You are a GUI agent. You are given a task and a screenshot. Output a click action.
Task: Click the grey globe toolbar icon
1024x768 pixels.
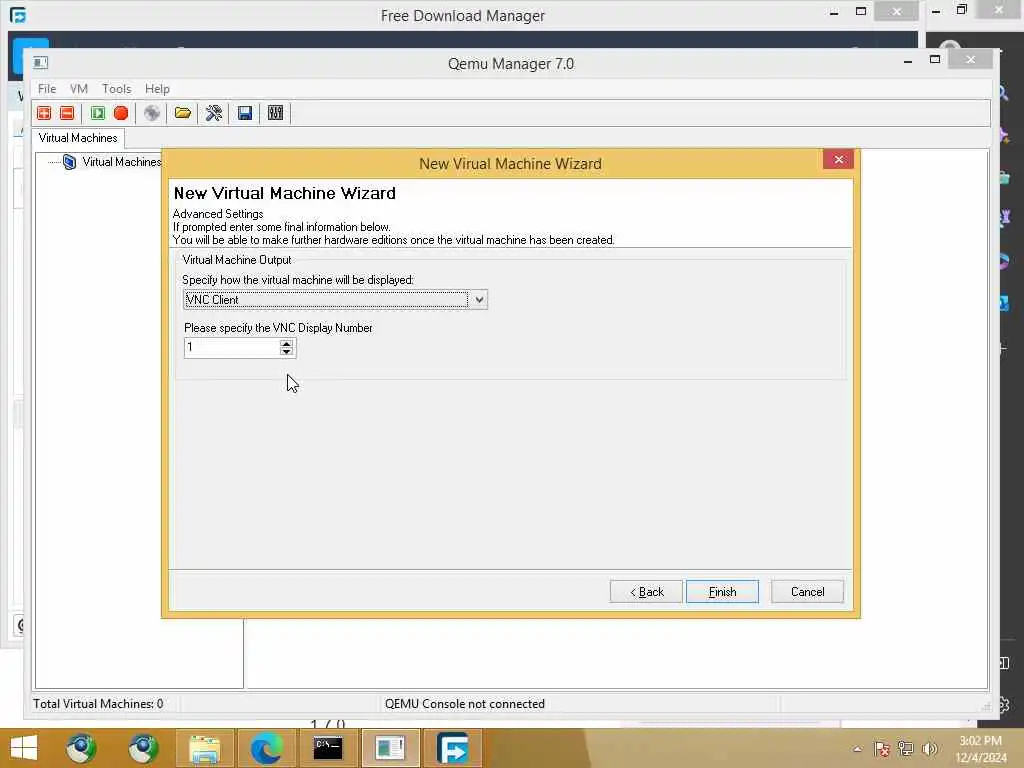[x=152, y=113]
